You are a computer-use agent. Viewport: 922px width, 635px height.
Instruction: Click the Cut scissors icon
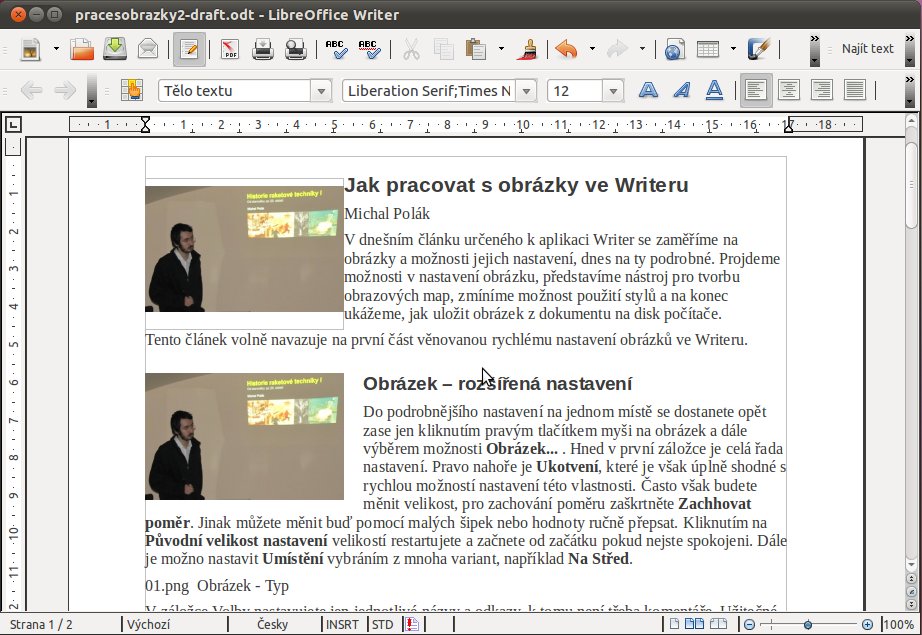[x=411, y=49]
